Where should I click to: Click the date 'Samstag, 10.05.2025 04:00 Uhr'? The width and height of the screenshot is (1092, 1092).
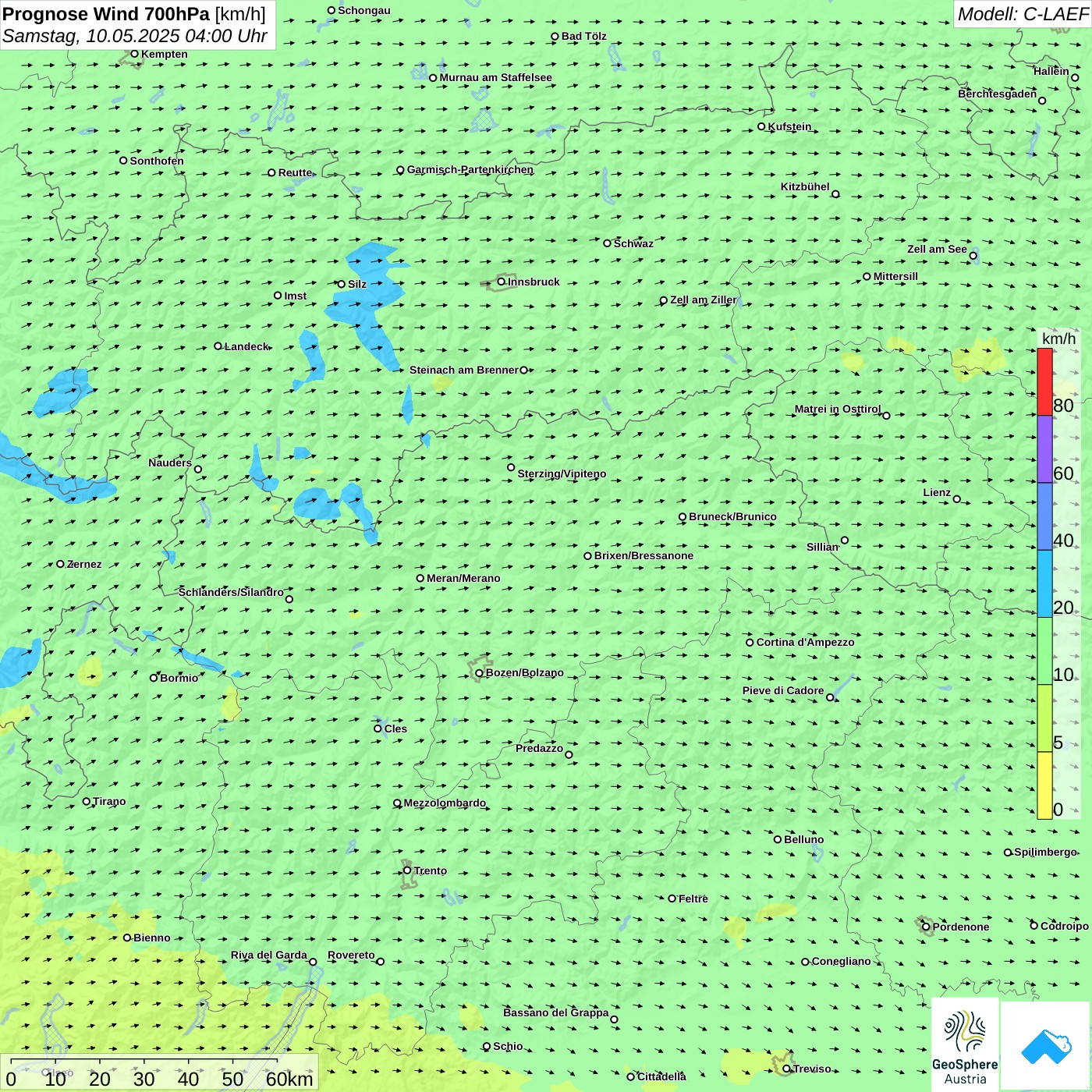click(135, 36)
